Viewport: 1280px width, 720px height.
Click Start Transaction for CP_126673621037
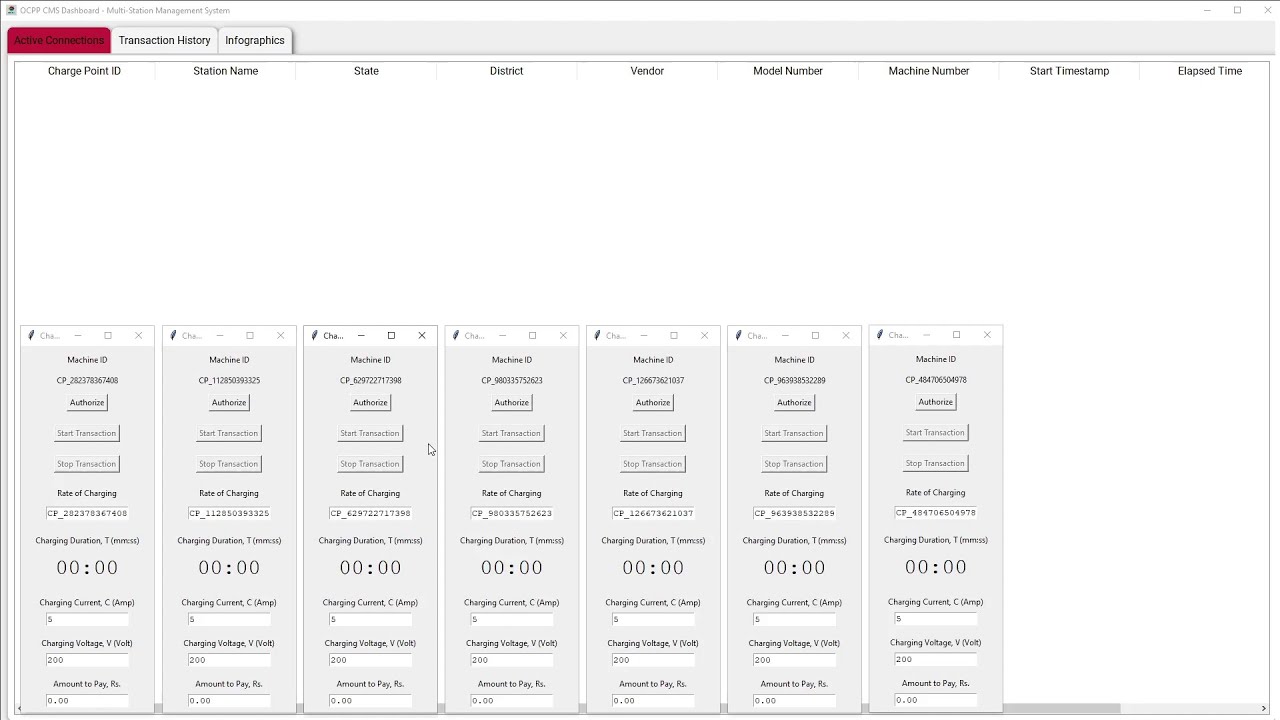(652, 433)
